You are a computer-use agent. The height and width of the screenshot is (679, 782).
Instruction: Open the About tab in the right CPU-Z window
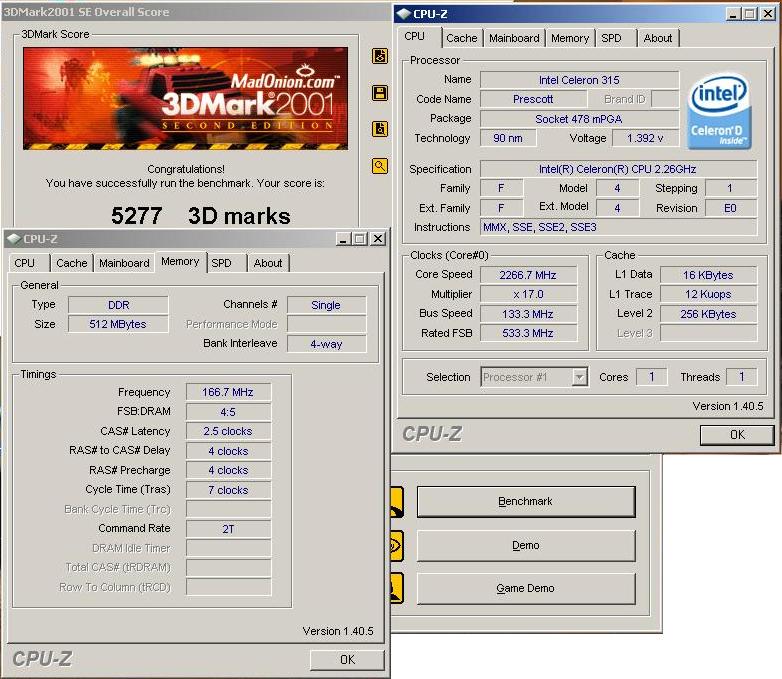(x=657, y=38)
